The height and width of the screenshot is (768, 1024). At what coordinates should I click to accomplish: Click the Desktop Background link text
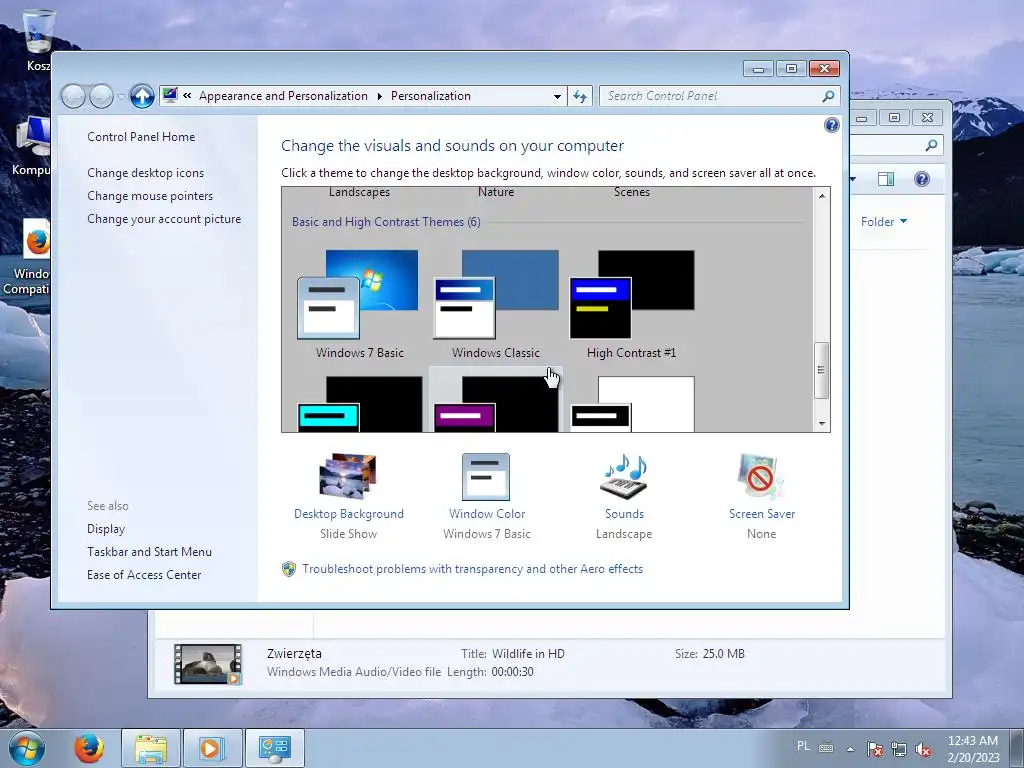349,514
